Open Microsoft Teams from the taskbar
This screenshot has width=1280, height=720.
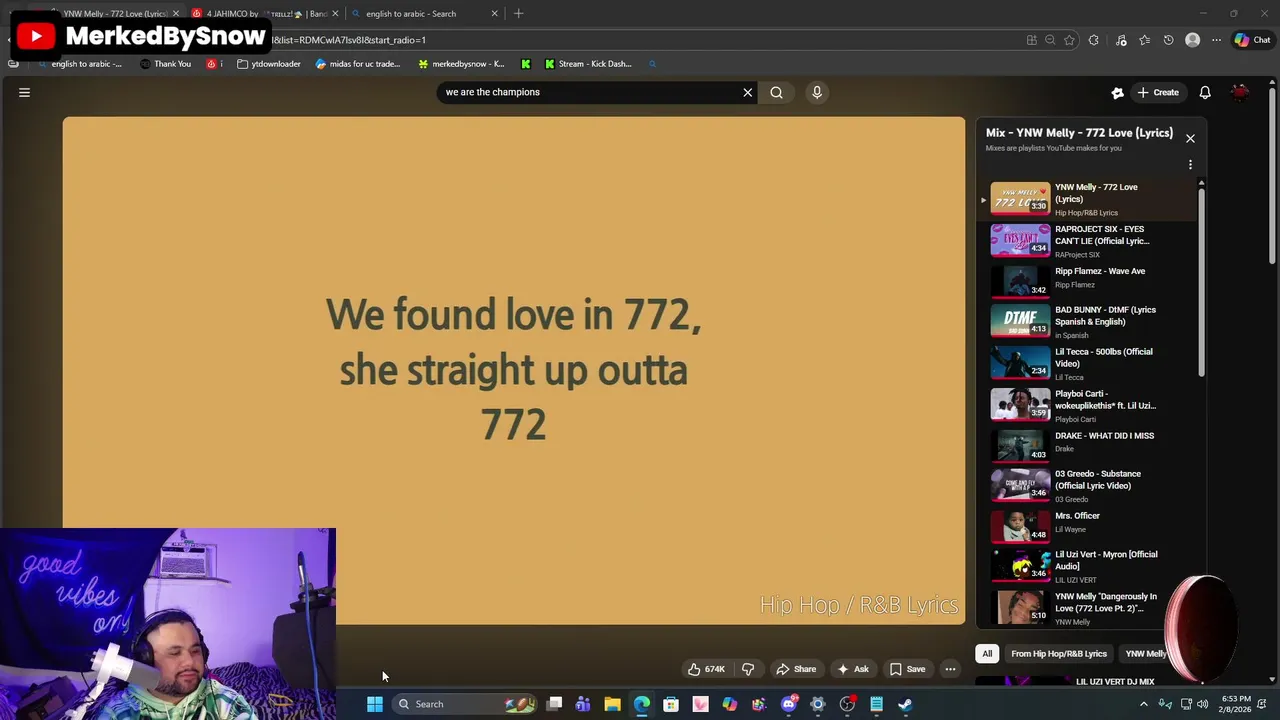[583, 704]
